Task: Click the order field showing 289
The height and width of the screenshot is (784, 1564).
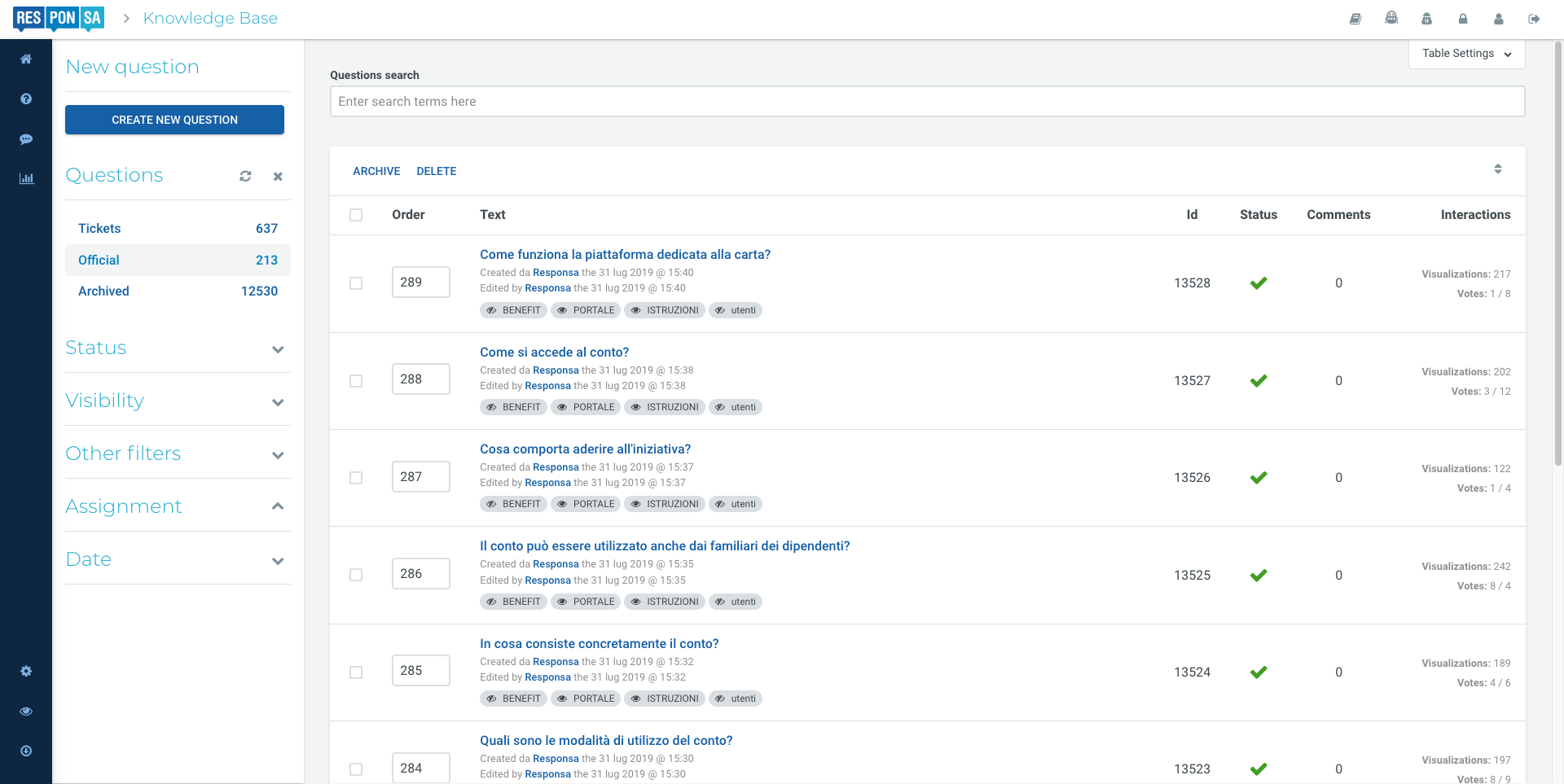Action: (x=421, y=283)
